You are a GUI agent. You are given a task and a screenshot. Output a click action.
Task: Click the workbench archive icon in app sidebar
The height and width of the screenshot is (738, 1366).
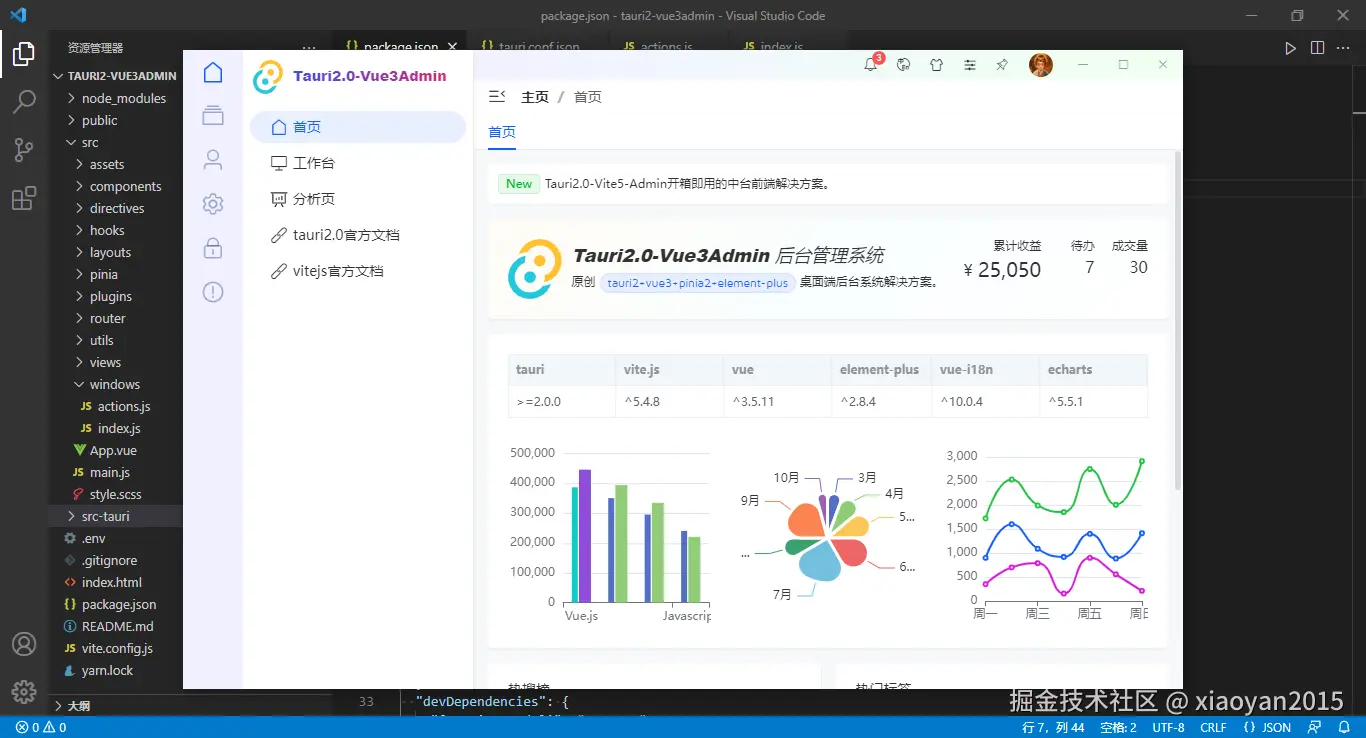coord(212,115)
